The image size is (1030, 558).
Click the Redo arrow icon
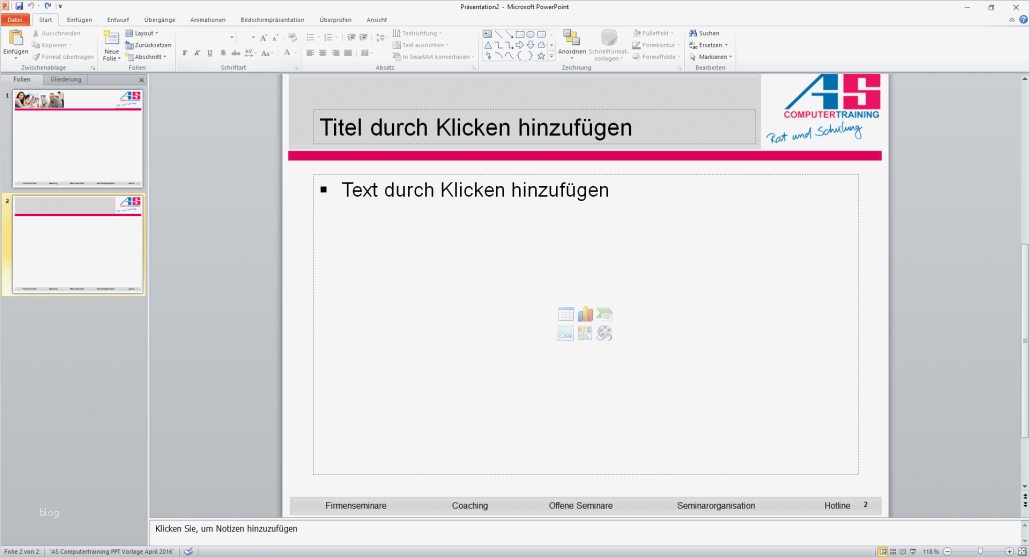[x=47, y=6]
